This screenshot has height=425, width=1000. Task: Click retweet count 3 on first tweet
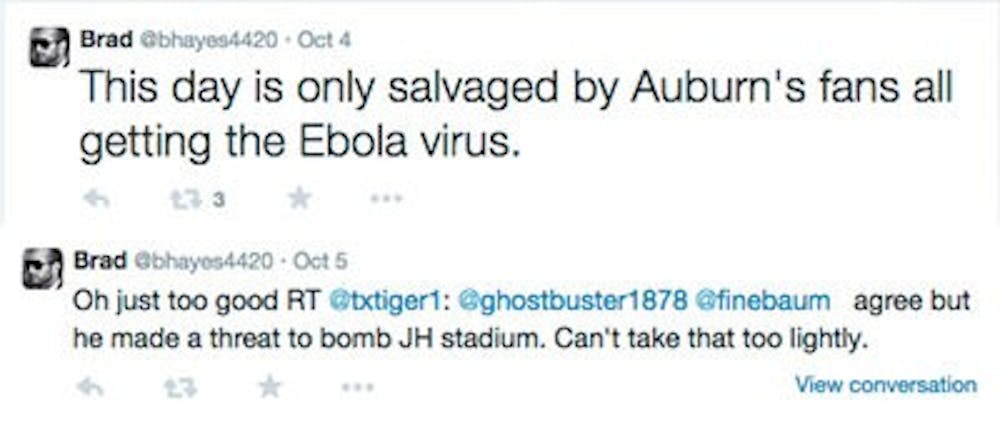(x=216, y=200)
